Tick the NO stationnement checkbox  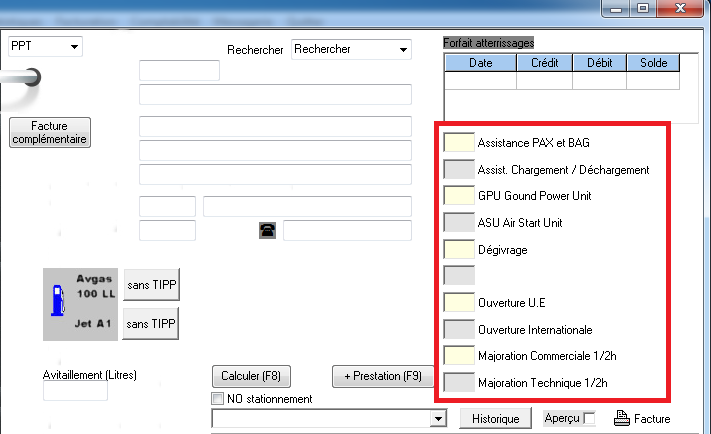pyautogui.click(x=218, y=399)
